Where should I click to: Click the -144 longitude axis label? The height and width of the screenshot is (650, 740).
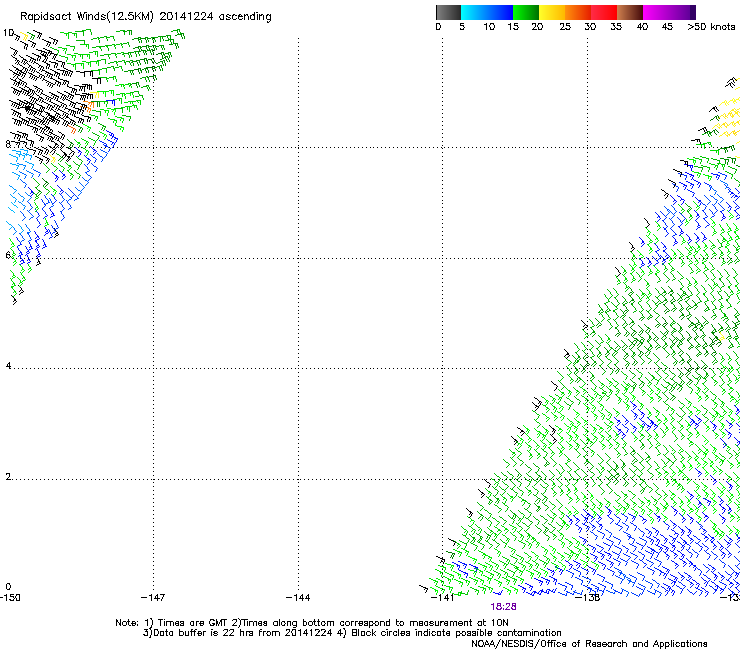[x=298, y=598]
